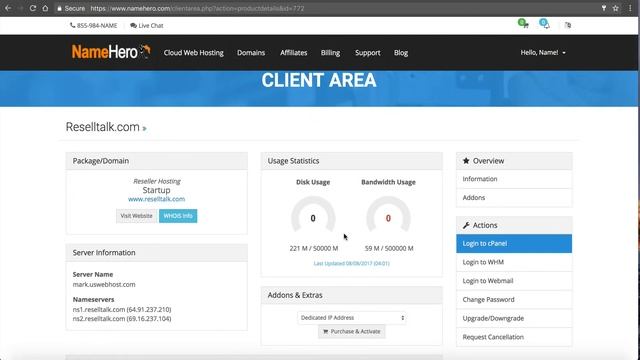Click NameHero logo
Viewport: 640px width, 360px height.
click(111, 52)
